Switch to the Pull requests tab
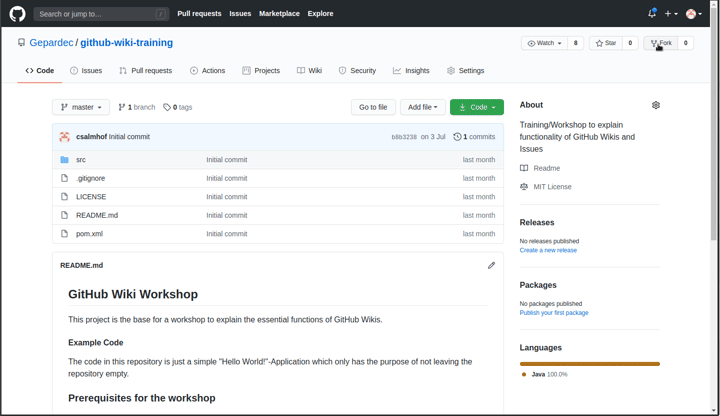 coord(146,71)
